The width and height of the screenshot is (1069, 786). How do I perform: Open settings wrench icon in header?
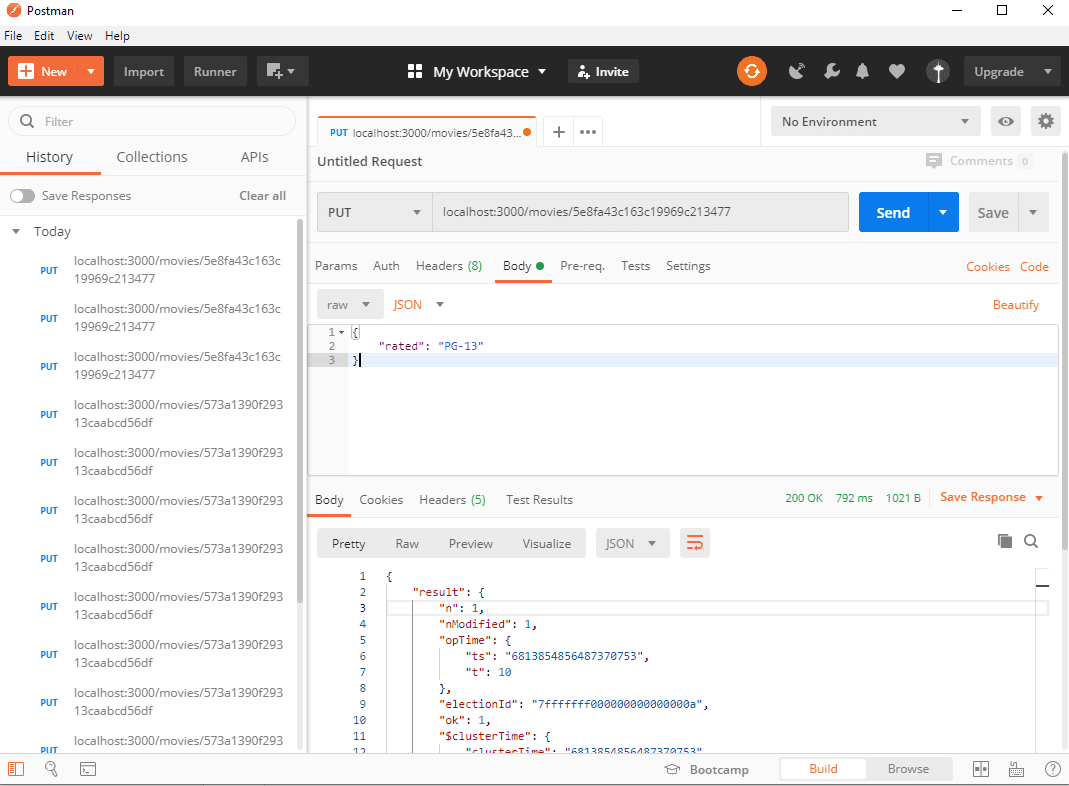click(x=831, y=71)
